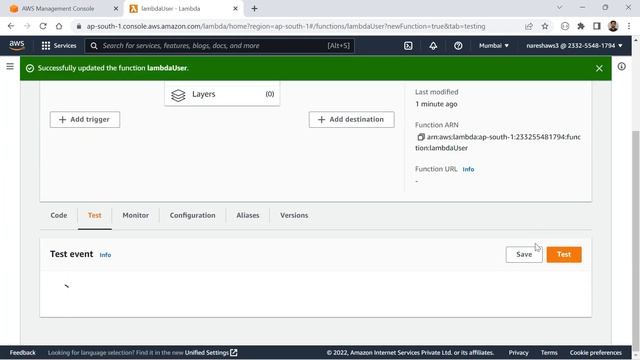Open the nareshaws3 account dropdown
The image size is (640, 360).
pyautogui.click(x=574, y=46)
